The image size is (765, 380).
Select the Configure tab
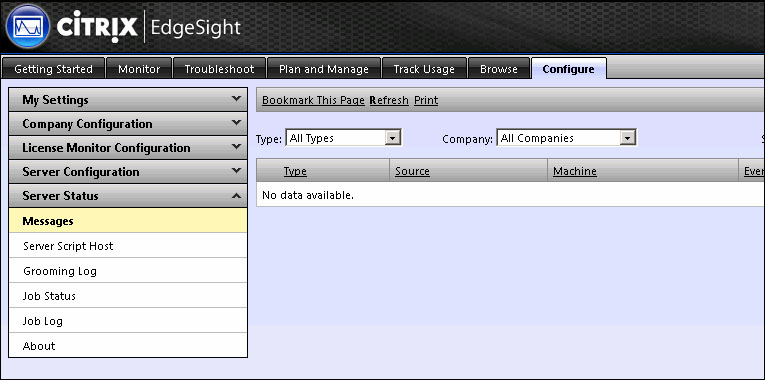[568, 69]
